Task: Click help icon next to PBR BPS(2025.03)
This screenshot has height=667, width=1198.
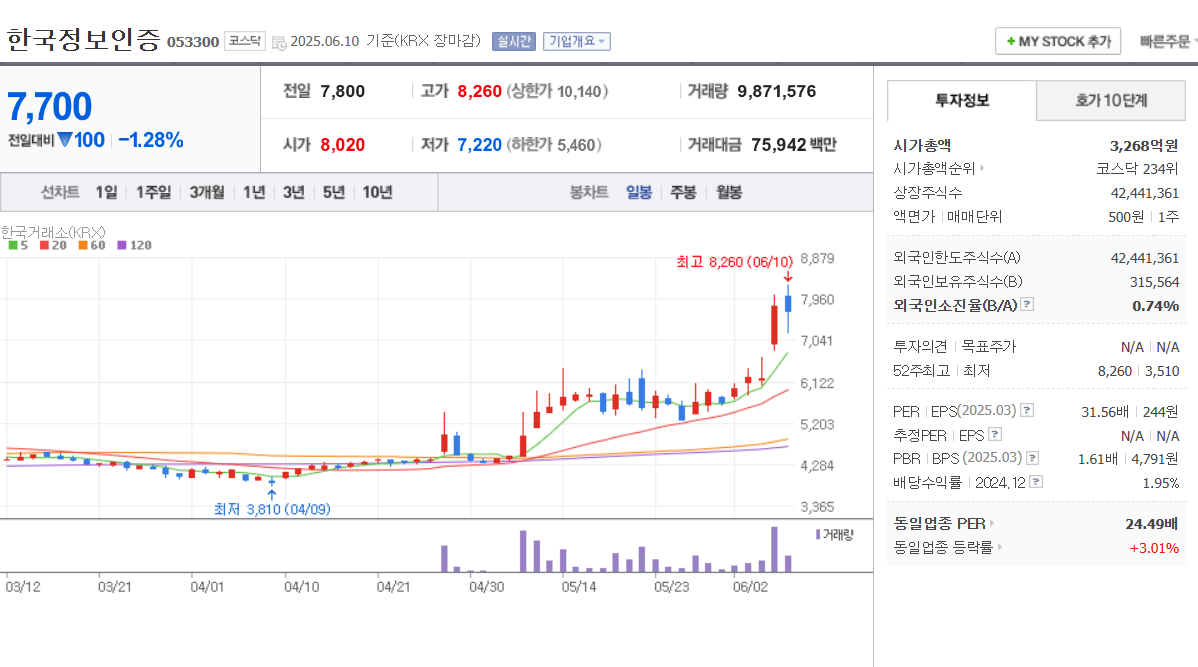Action: [1032, 458]
